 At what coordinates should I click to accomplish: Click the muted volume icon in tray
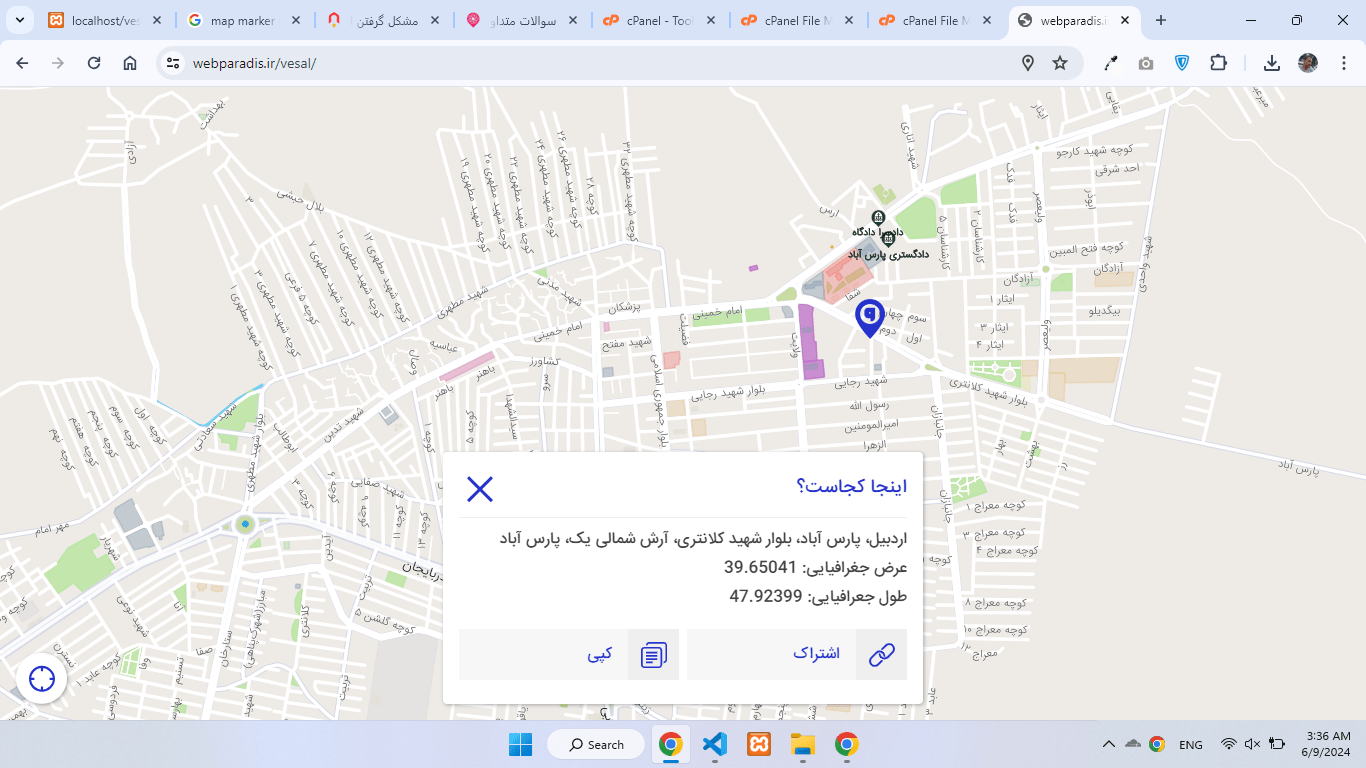(x=1252, y=744)
